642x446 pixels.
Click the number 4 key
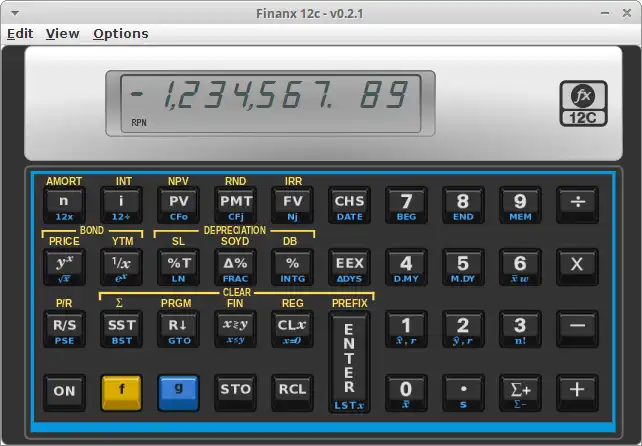pyautogui.click(x=406, y=267)
